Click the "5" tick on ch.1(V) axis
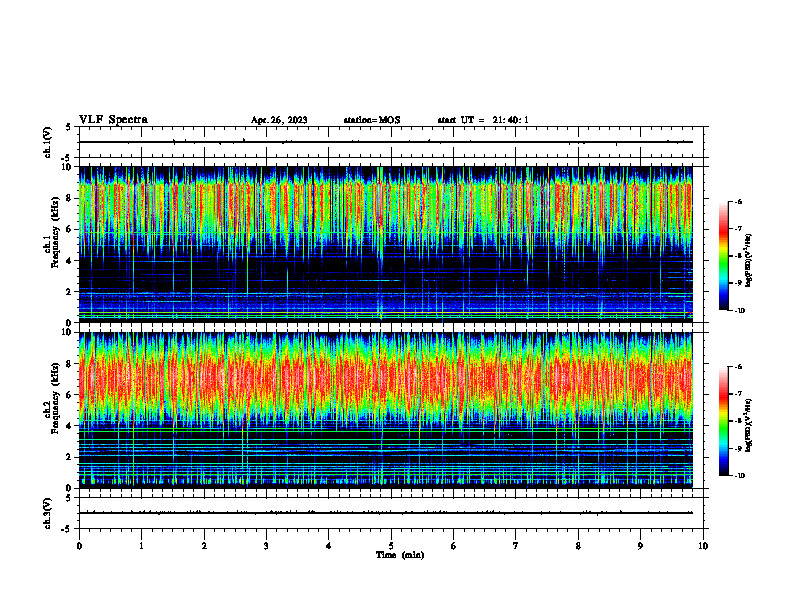 tap(69, 127)
